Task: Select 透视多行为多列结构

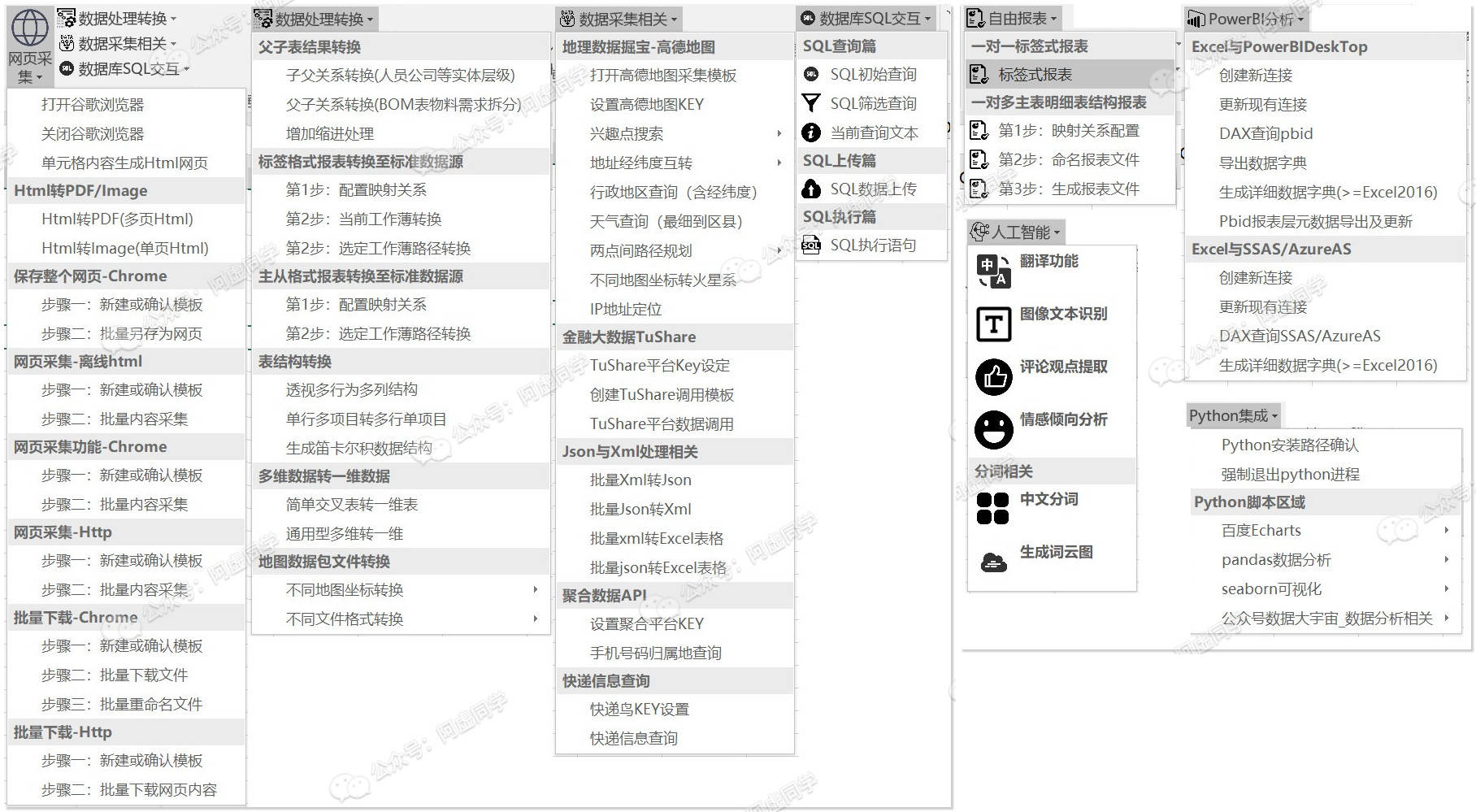Action: (x=401, y=389)
